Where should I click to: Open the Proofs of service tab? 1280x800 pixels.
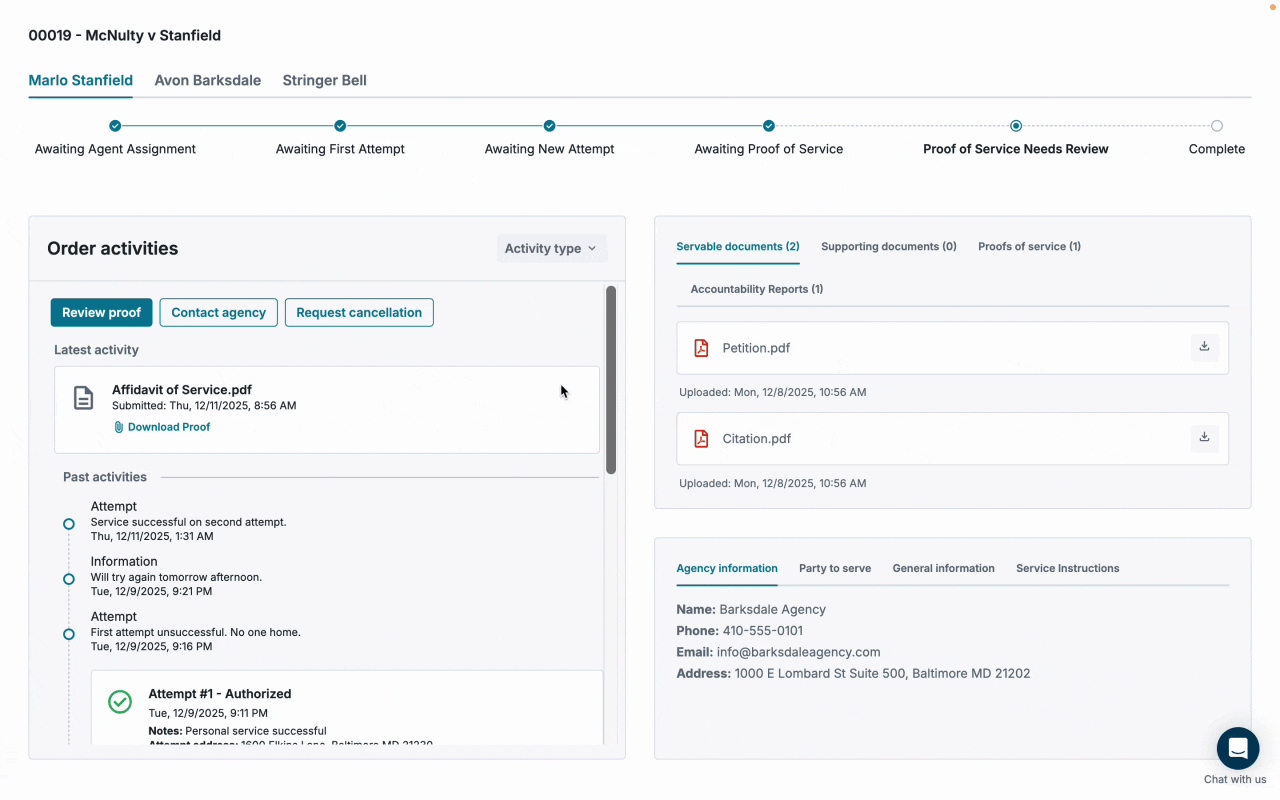[1029, 246]
